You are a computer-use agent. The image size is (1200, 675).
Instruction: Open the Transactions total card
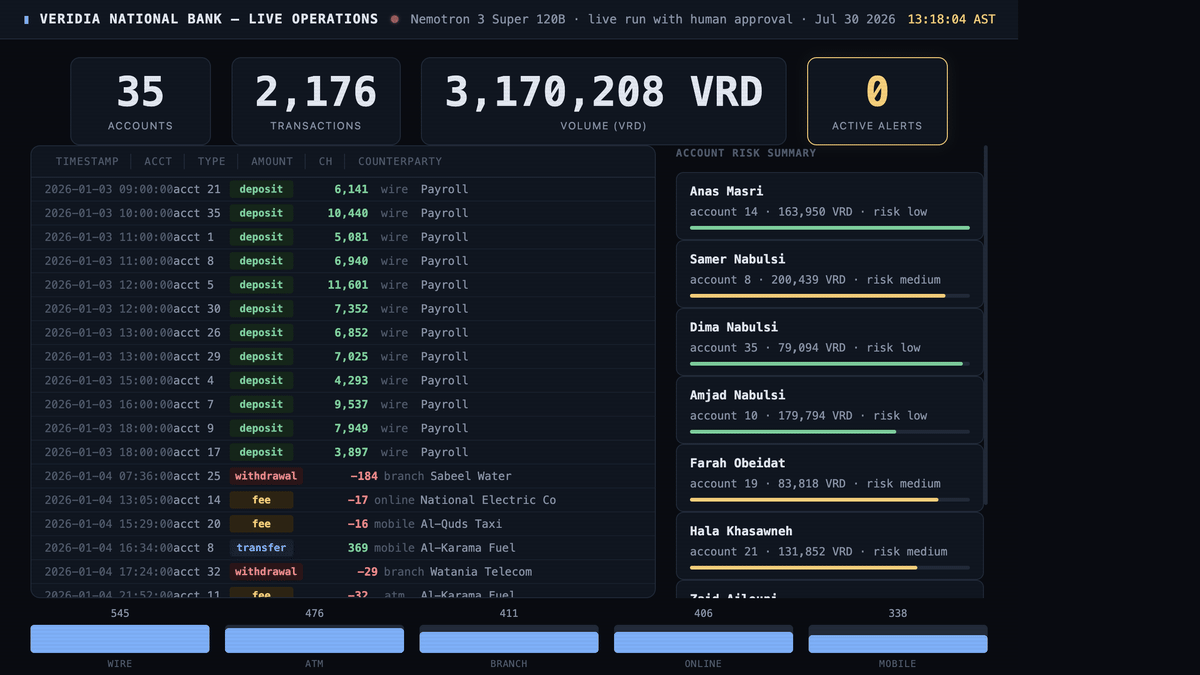[x=316, y=101]
